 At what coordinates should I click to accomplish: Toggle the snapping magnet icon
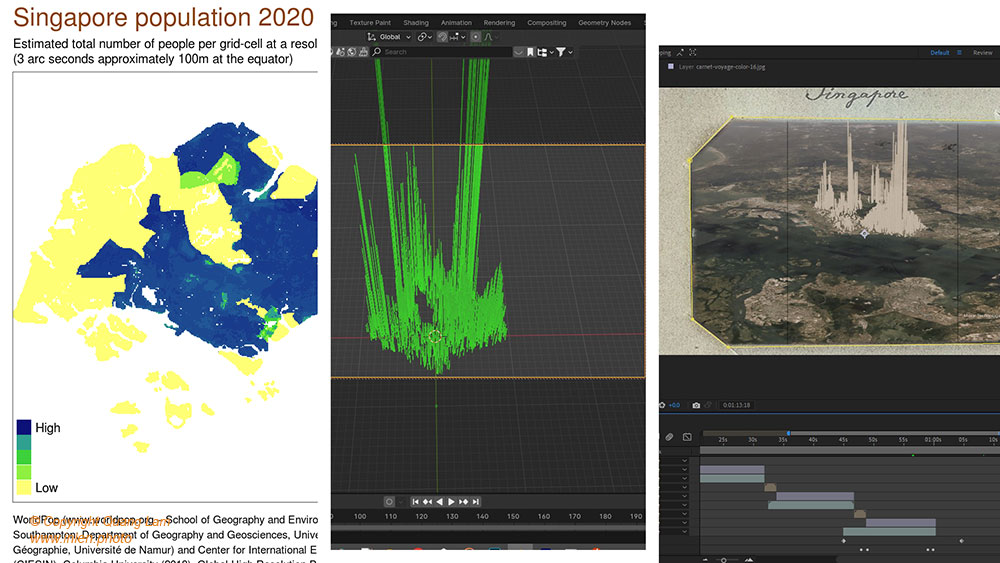(442, 37)
